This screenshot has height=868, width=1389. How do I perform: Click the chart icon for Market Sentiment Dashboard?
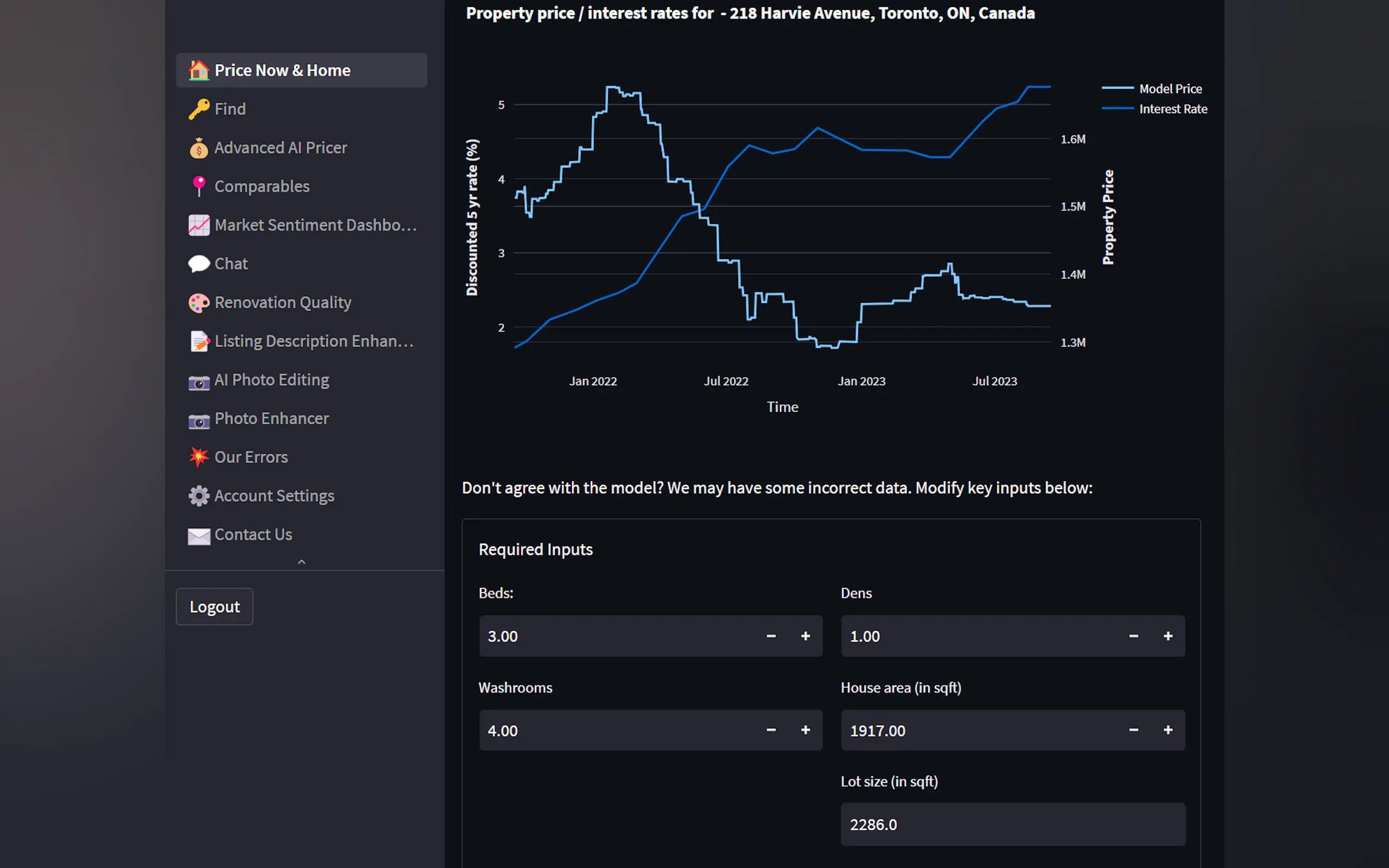pos(199,225)
